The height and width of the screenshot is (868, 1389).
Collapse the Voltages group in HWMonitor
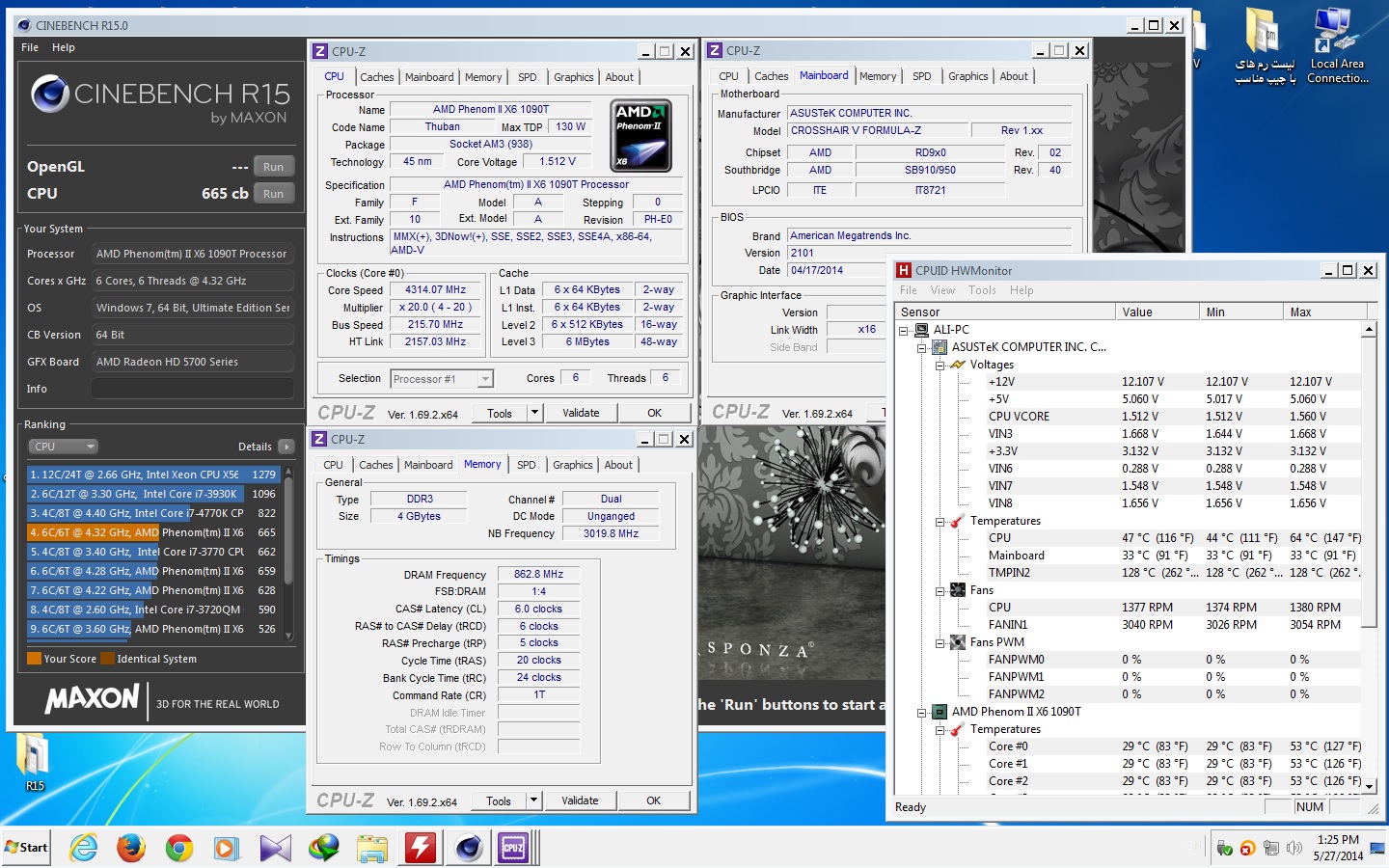coord(940,366)
